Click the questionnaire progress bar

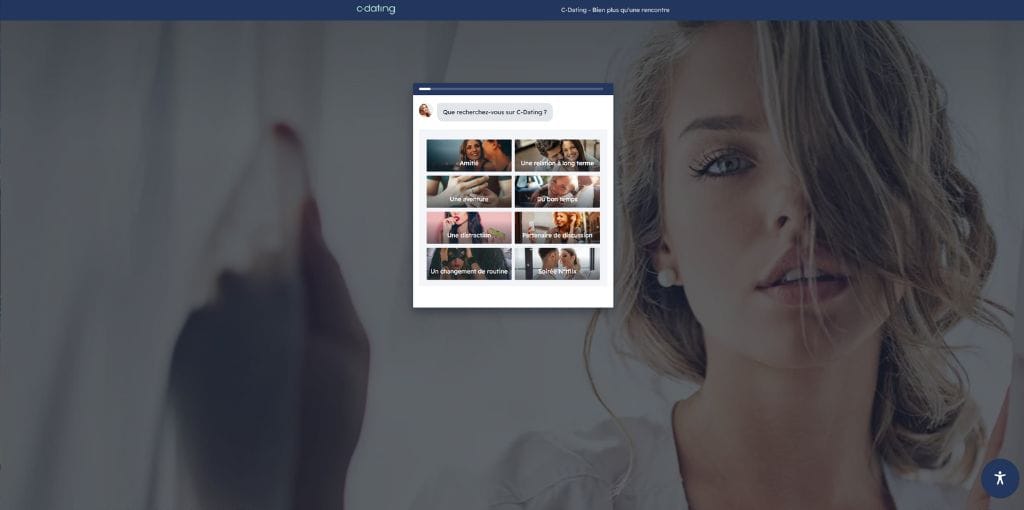tap(511, 89)
